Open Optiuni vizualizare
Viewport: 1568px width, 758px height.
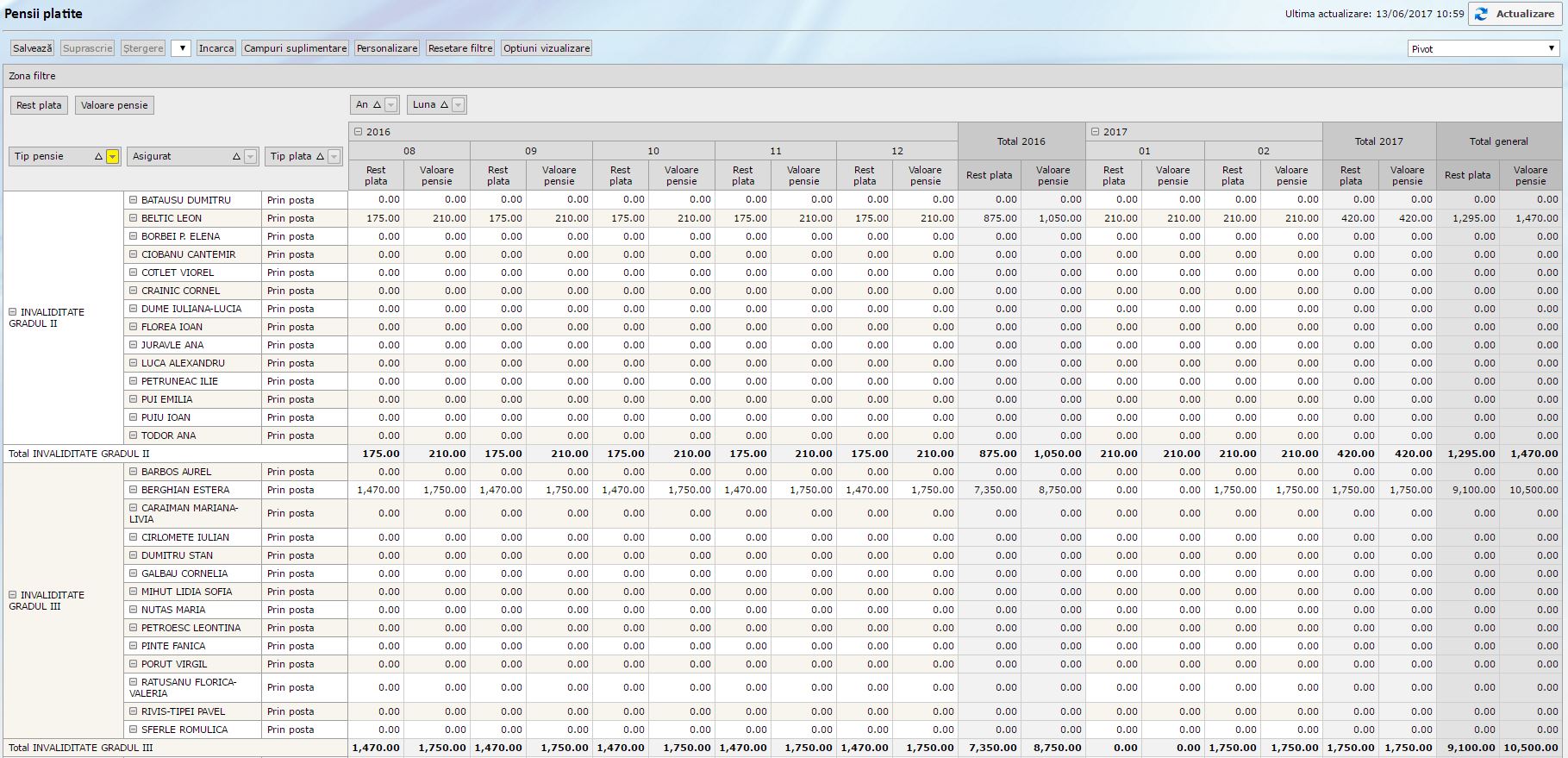coord(547,48)
